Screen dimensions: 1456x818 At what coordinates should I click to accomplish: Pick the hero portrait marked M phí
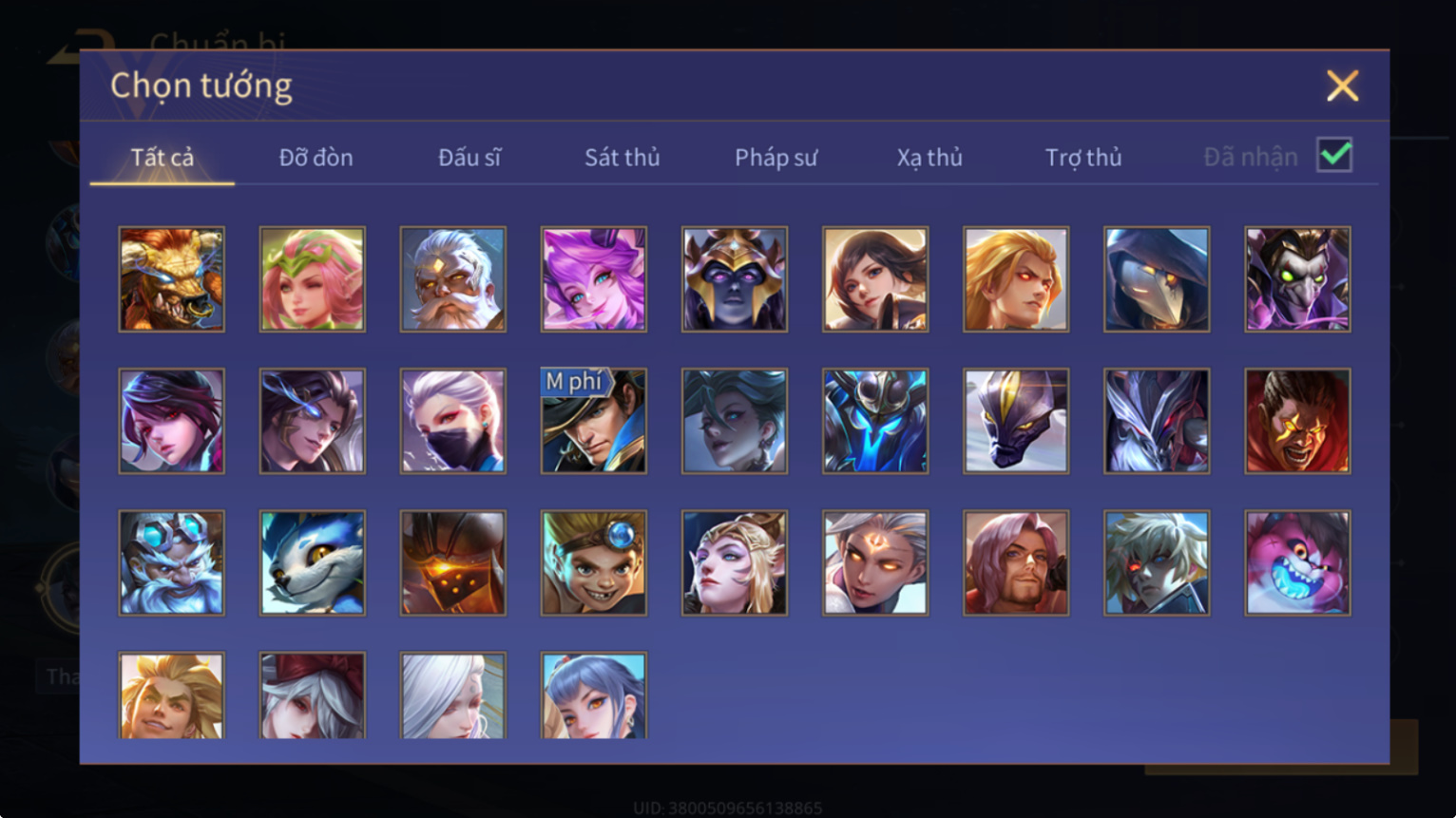tap(594, 421)
